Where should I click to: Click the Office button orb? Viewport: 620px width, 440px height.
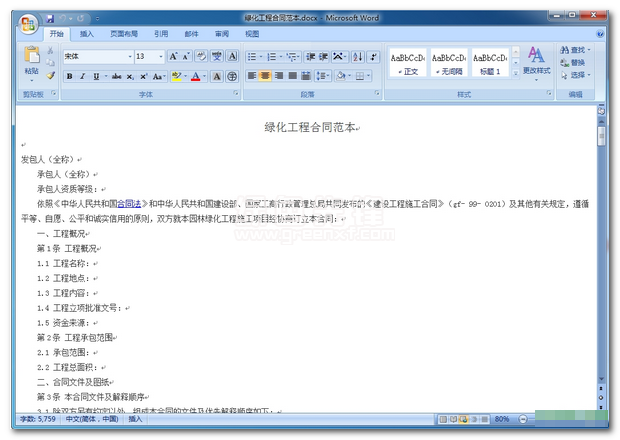[x=28, y=25]
